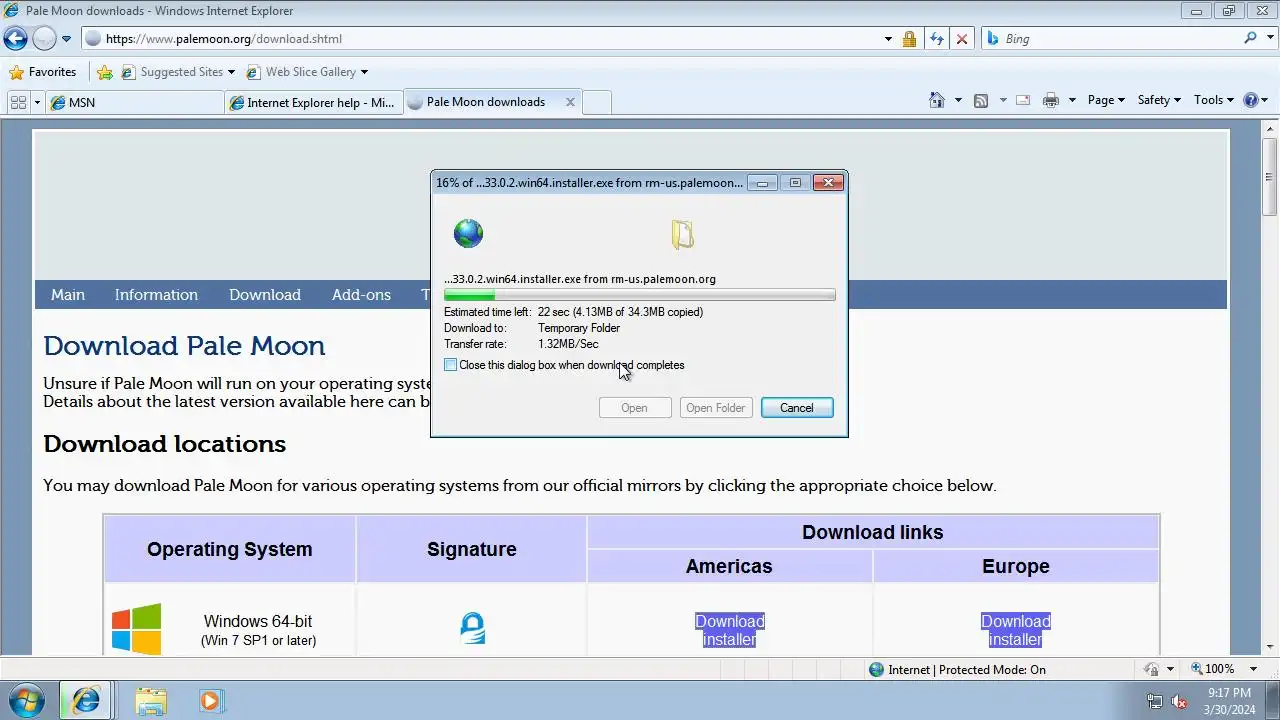1280x720 pixels.
Task: Open the search provider dropdown arrow
Action: point(1269,39)
